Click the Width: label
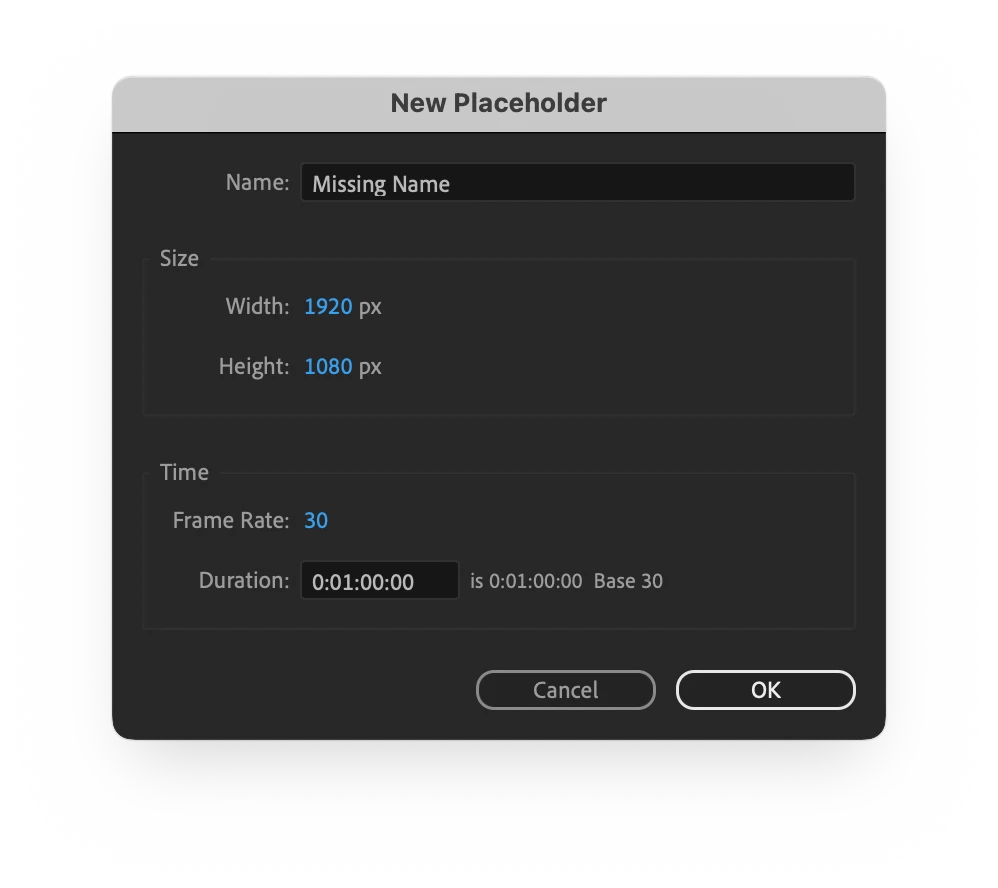Image resolution: width=998 pixels, height=888 pixels. [257, 307]
